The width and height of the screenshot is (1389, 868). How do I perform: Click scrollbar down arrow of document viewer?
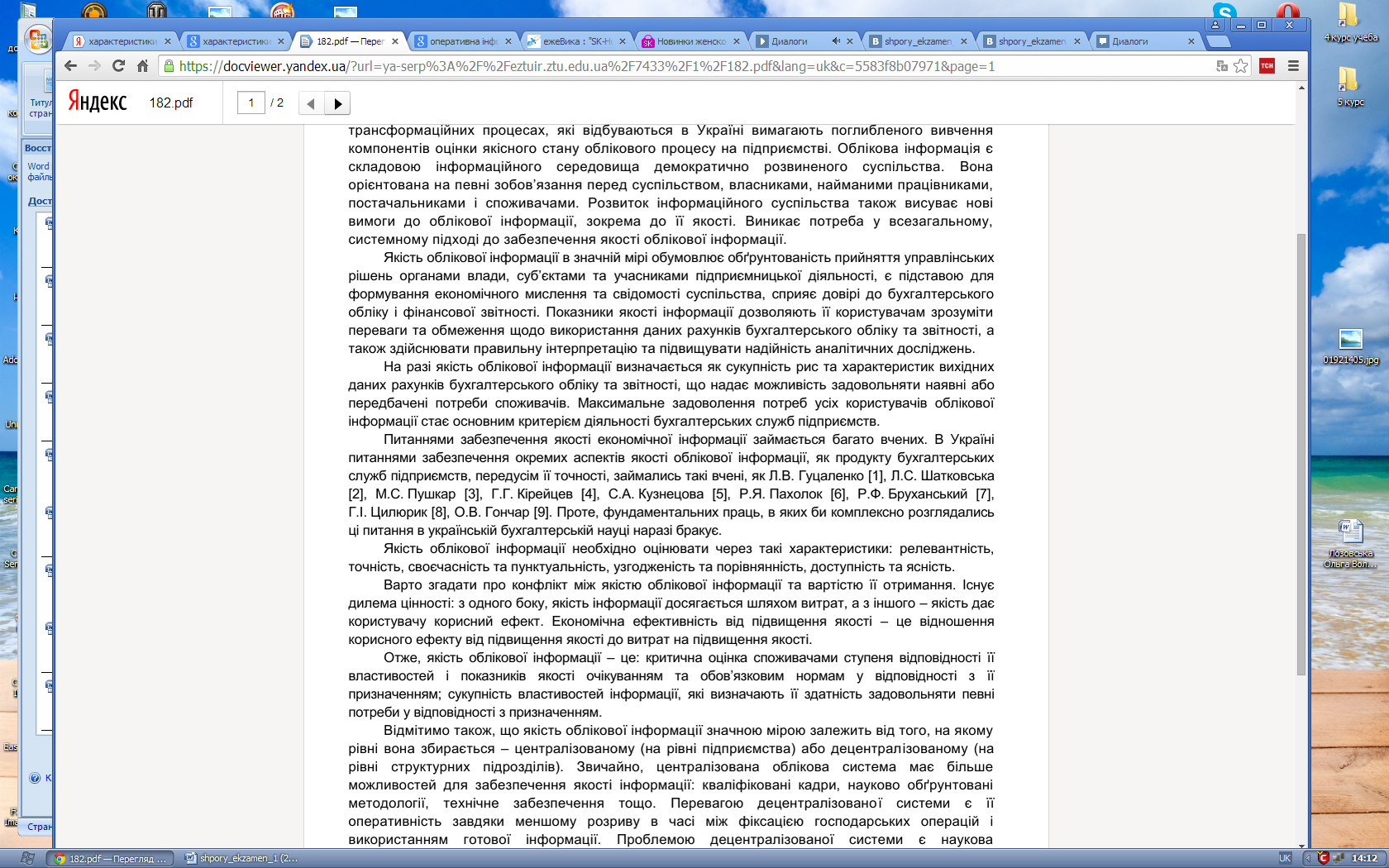(x=1301, y=845)
